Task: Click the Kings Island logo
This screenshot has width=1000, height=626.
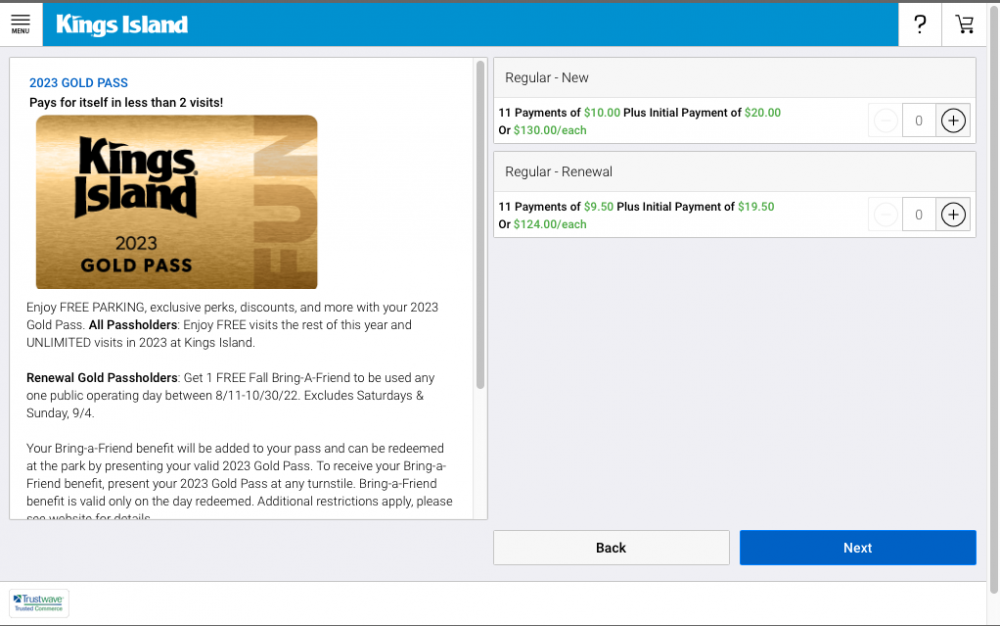Action: [122, 25]
